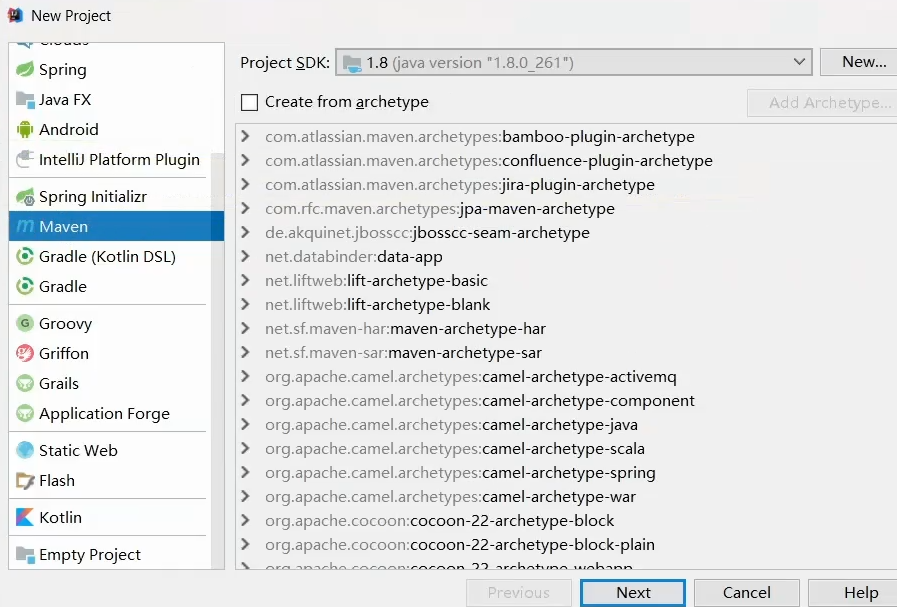This screenshot has height=607, width=897.
Task: Expand cocoon-22-archetype-block-plain tree node
Action: click(245, 545)
